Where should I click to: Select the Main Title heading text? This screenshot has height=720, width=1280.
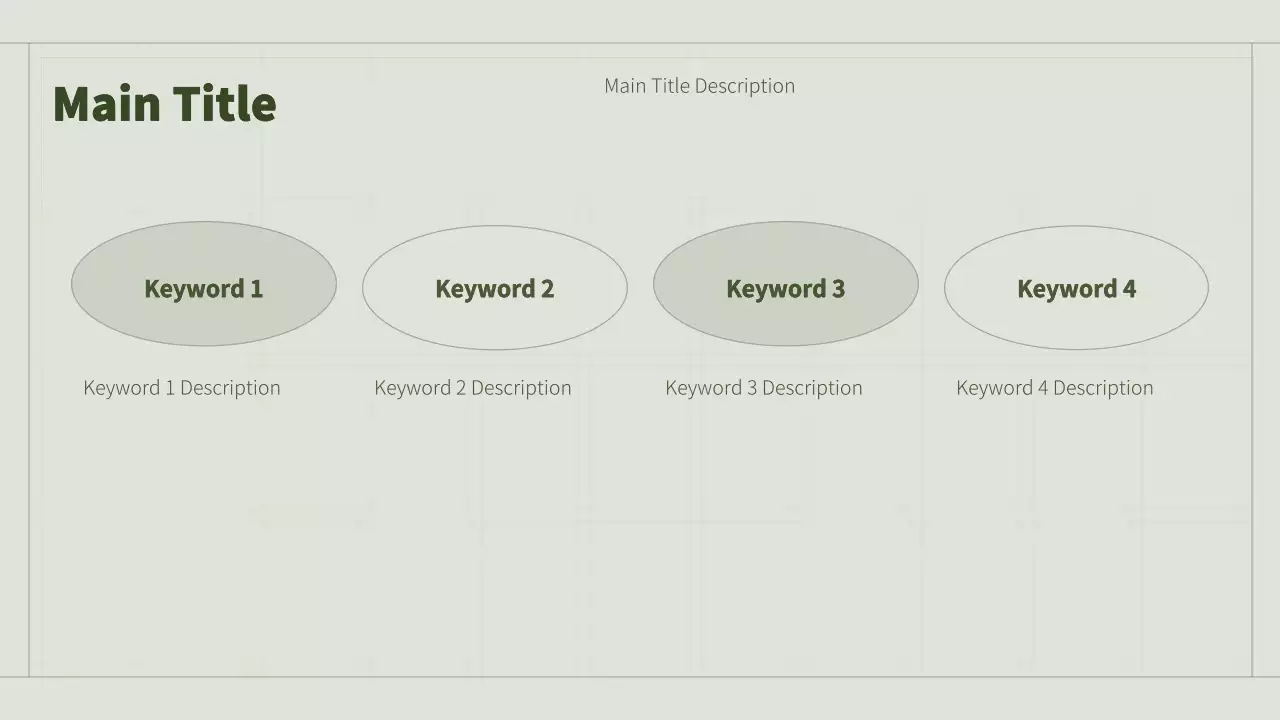(164, 104)
